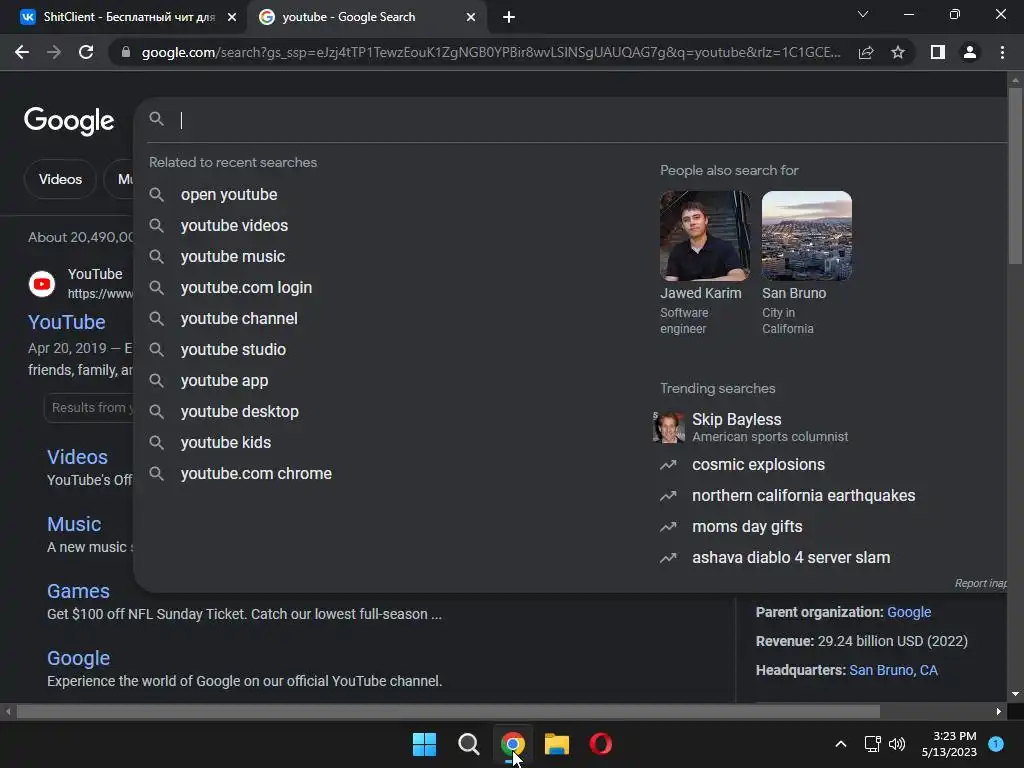1024x768 pixels.
Task: Open Jawed Karim photo thumbnail
Action: pyautogui.click(x=705, y=236)
